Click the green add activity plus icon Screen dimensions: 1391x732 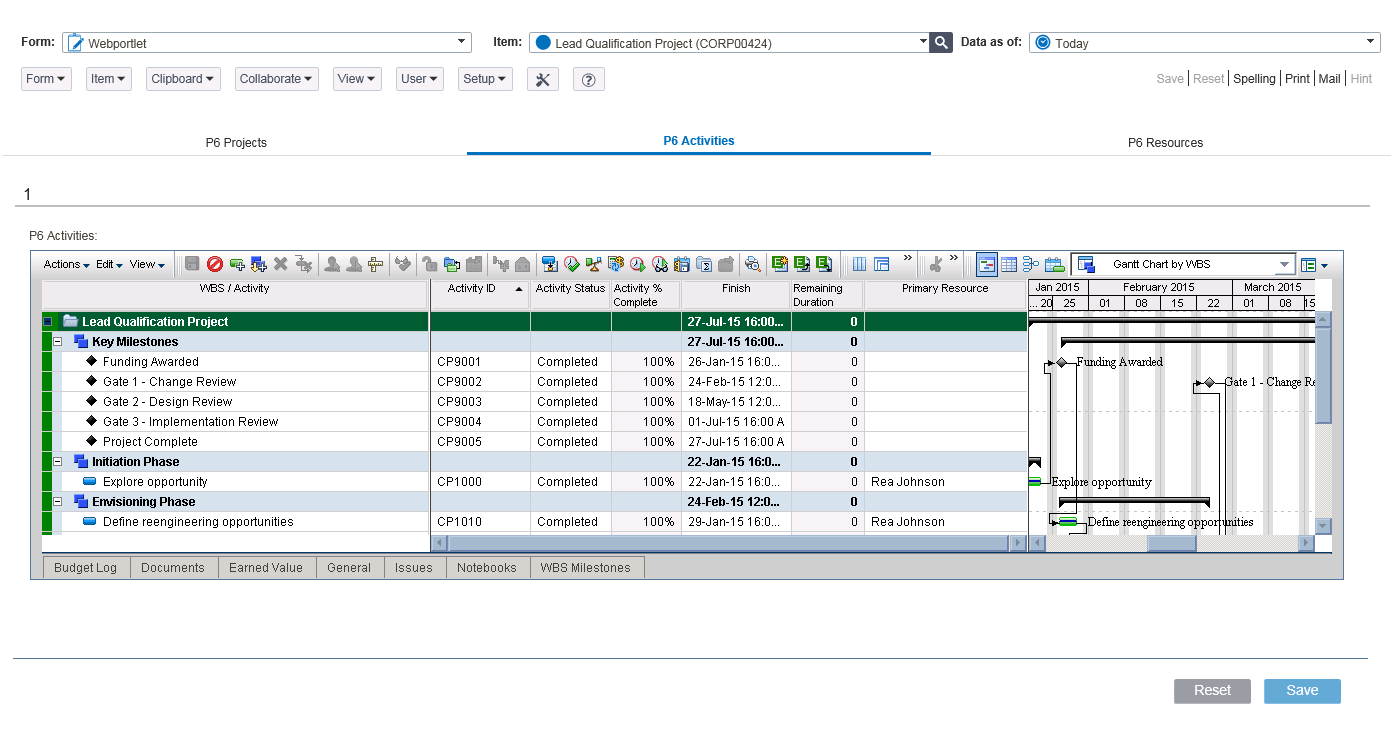point(237,264)
